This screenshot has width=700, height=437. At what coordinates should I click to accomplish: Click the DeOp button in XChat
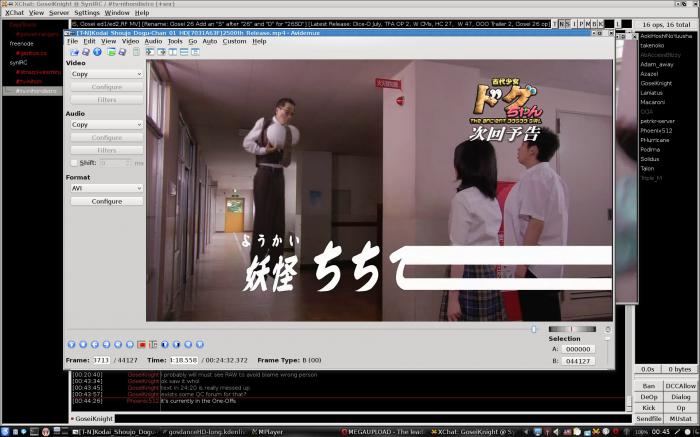(x=648, y=397)
